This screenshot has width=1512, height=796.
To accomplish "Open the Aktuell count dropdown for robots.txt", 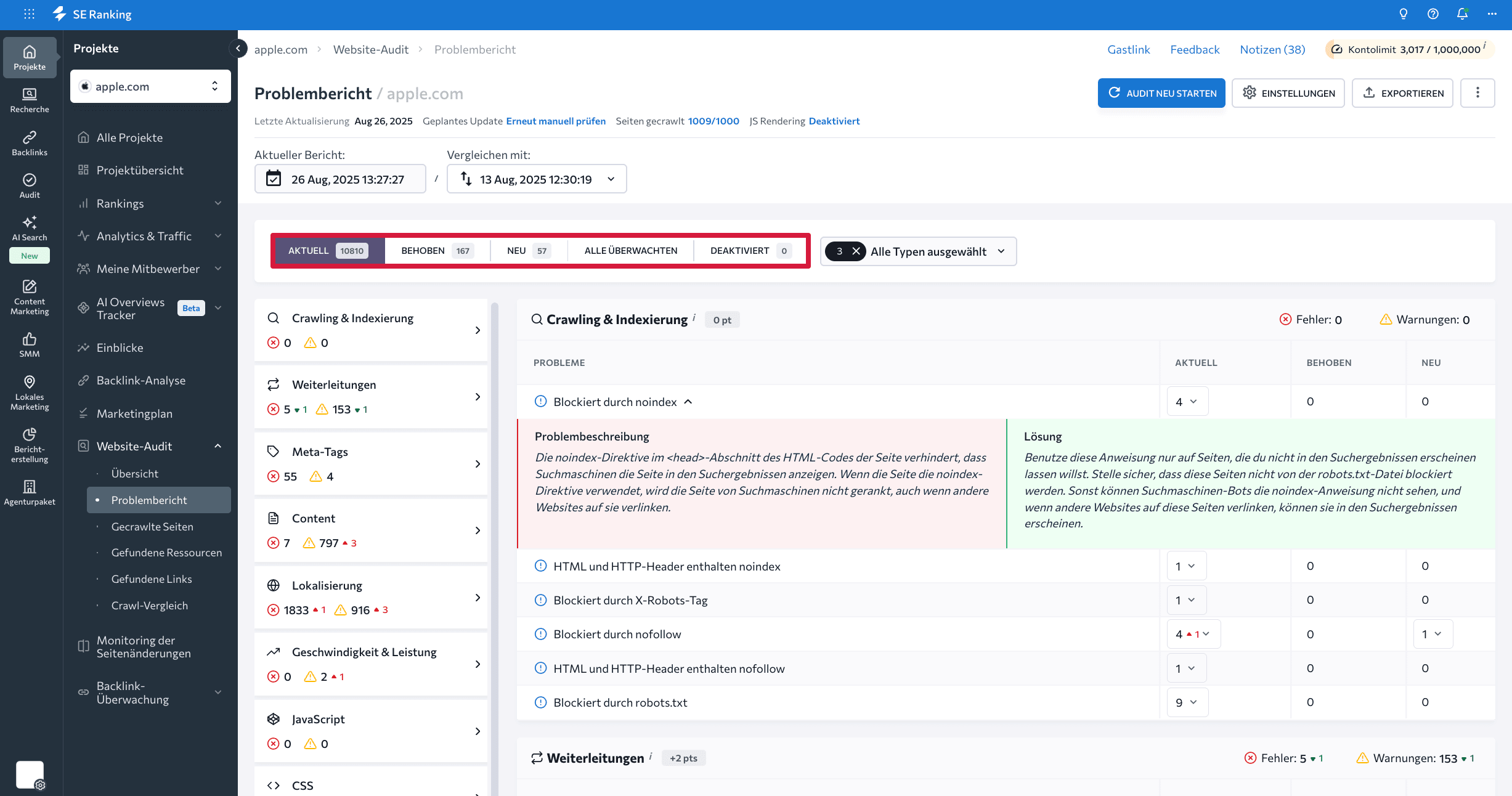I will 1187,702.
